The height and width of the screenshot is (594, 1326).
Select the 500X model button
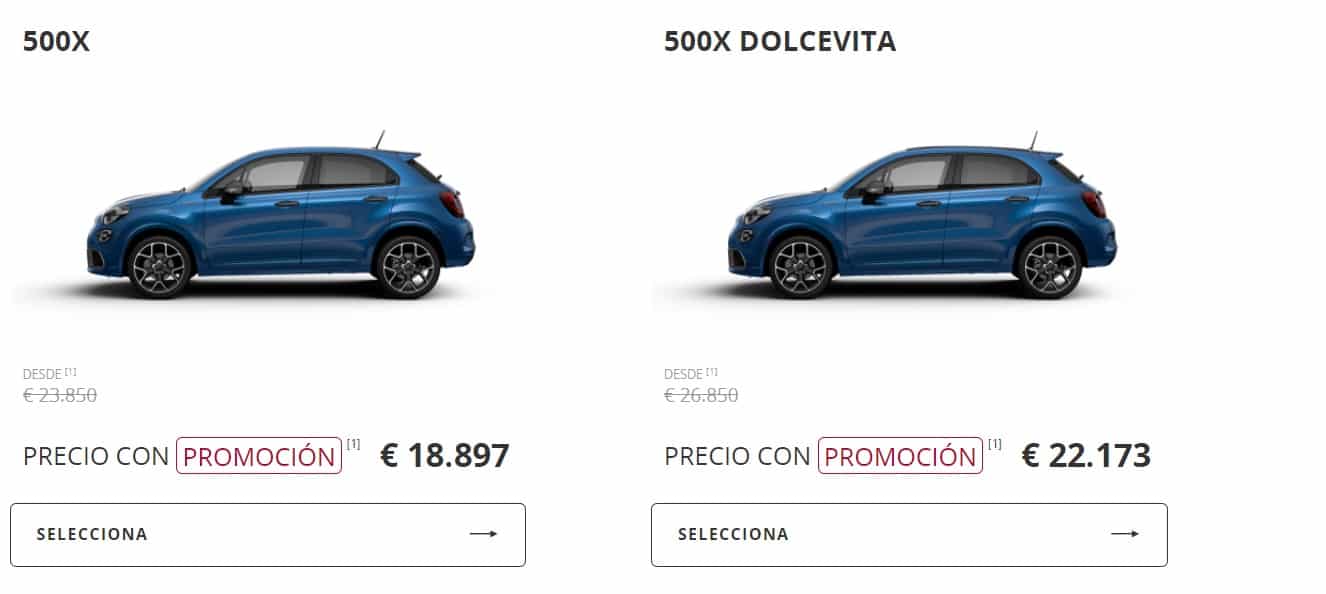[x=268, y=535]
